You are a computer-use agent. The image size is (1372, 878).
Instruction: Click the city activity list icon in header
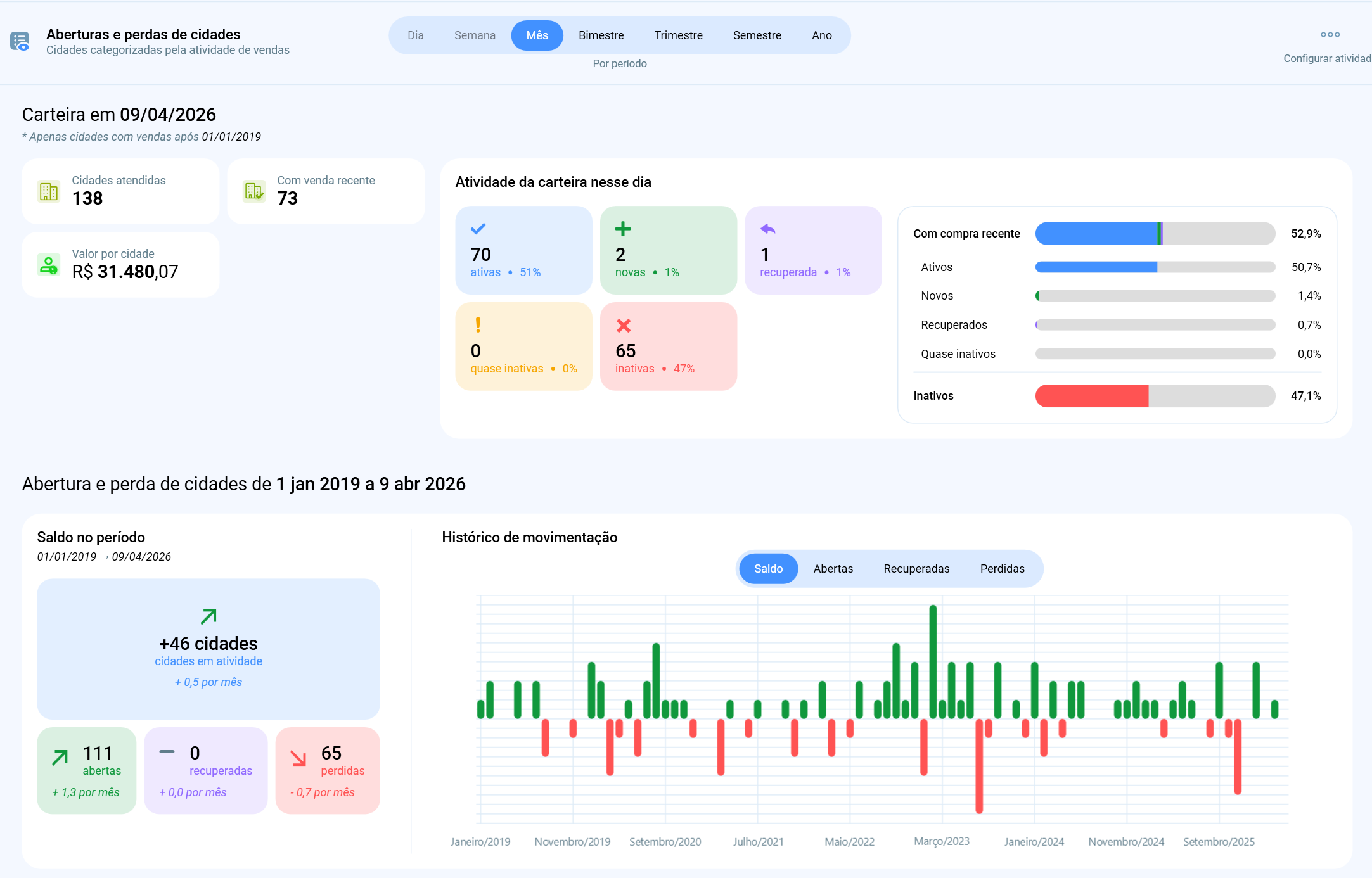coord(20,41)
